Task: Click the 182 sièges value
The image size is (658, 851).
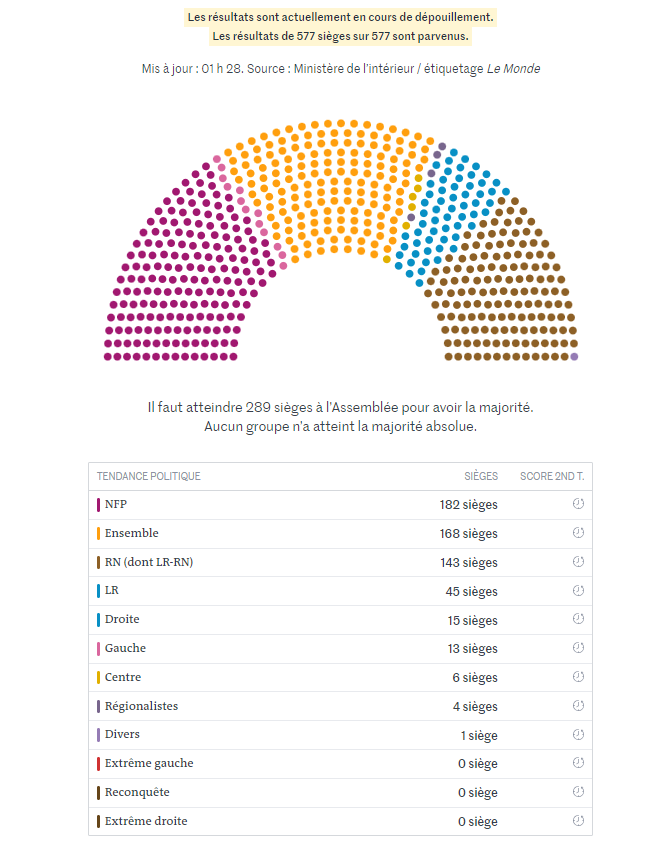Action: [x=469, y=505]
